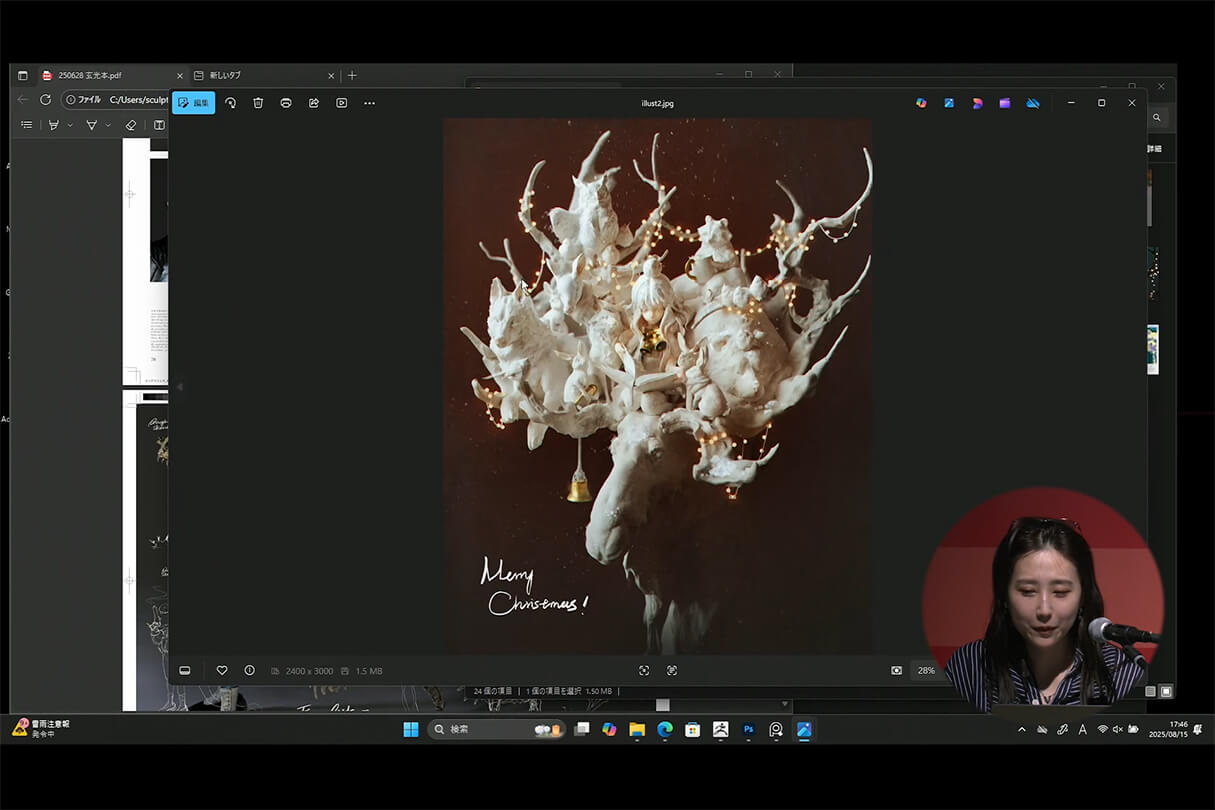Delete the photo using the trash icon

point(258,103)
